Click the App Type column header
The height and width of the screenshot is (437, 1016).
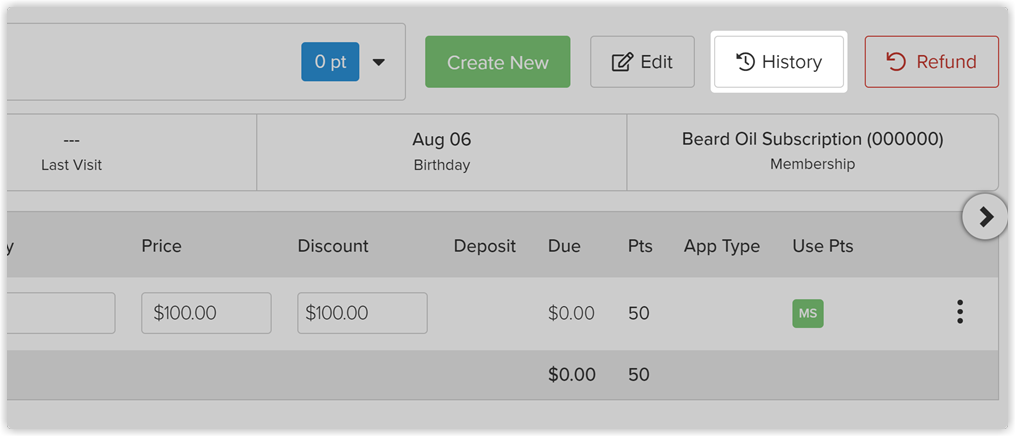(x=722, y=246)
